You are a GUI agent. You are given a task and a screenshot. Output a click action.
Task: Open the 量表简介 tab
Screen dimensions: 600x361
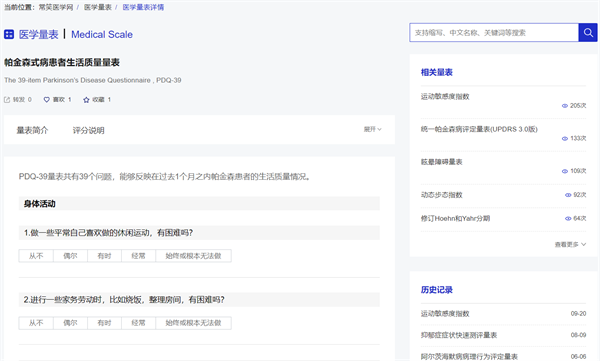(x=32, y=131)
